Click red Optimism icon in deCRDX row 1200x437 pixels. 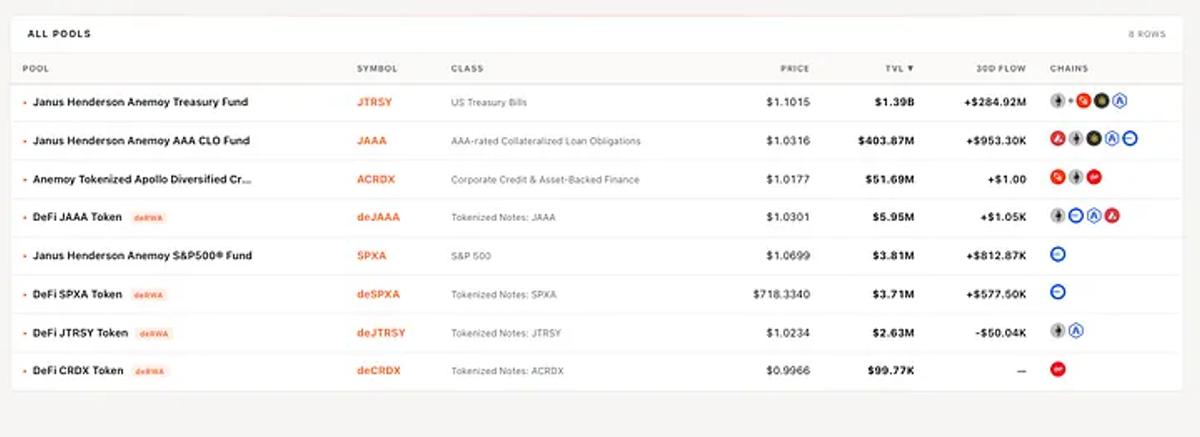[1058, 369]
